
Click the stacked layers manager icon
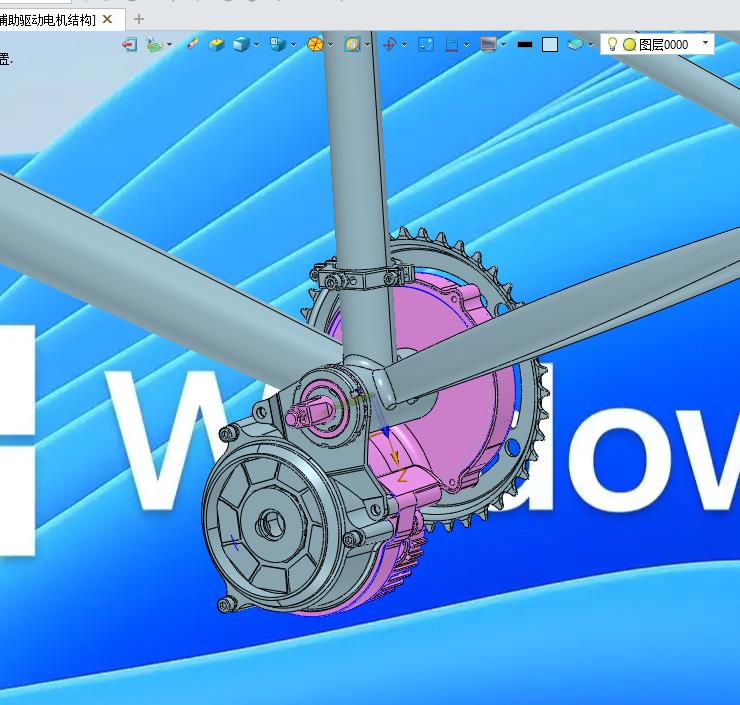tap(575, 44)
